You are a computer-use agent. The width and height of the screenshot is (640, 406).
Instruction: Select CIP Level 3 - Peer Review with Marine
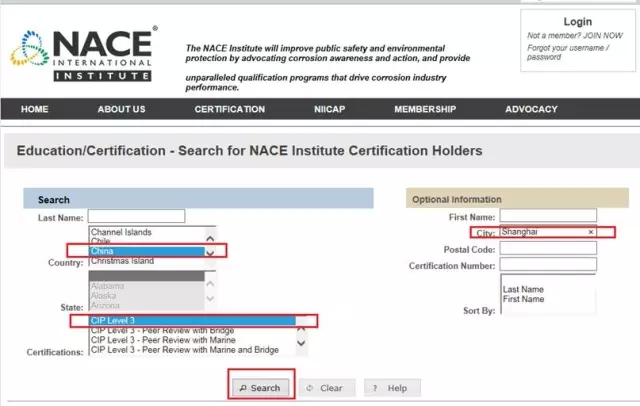click(180, 341)
